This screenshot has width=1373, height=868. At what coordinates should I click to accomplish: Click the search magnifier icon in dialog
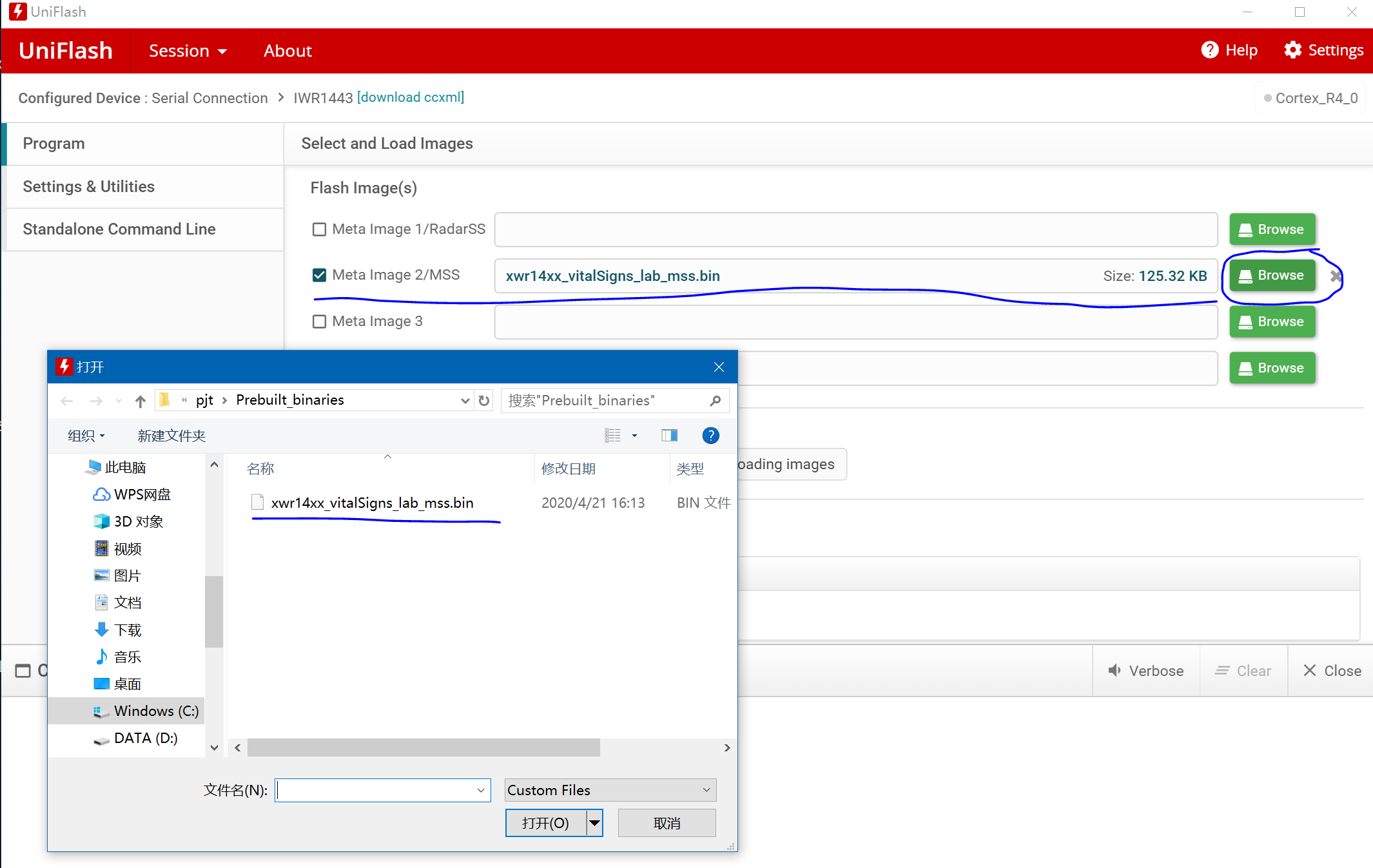[x=715, y=401]
